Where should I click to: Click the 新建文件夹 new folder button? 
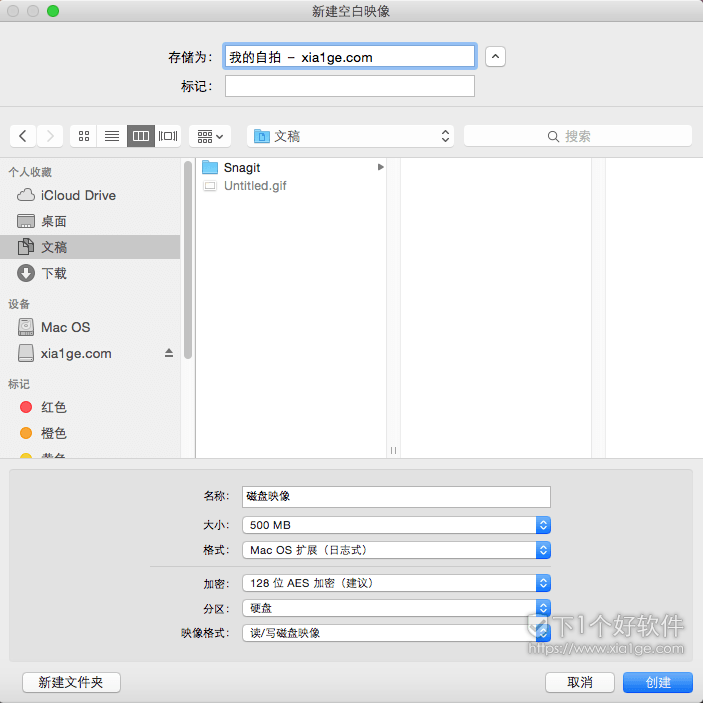(x=71, y=682)
